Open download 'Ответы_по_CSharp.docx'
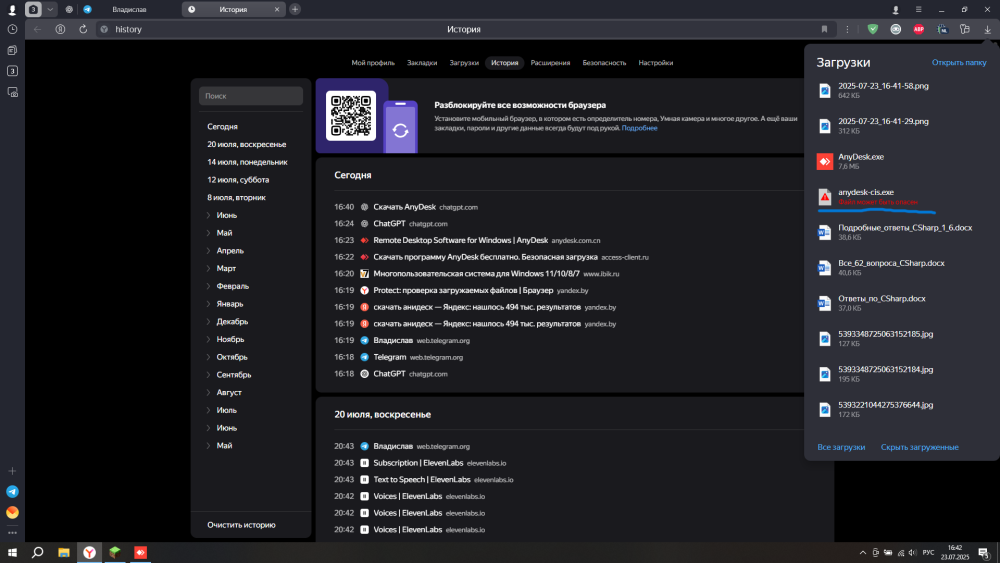Image resolution: width=1000 pixels, height=563 pixels. tap(882, 298)
